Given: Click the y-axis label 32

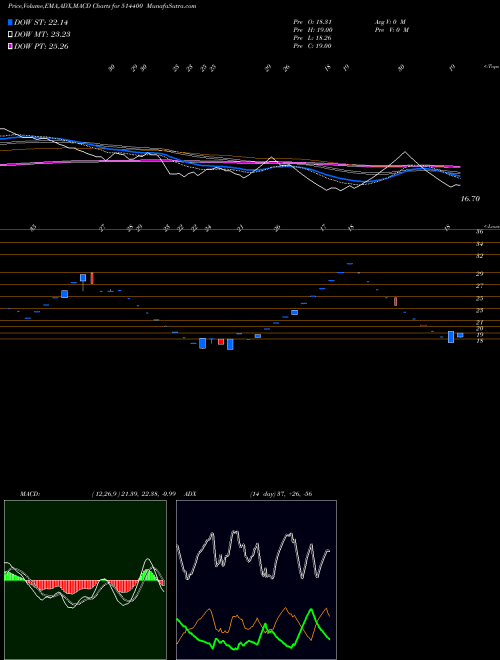Looking at the screenshot, I should point(479,256).
